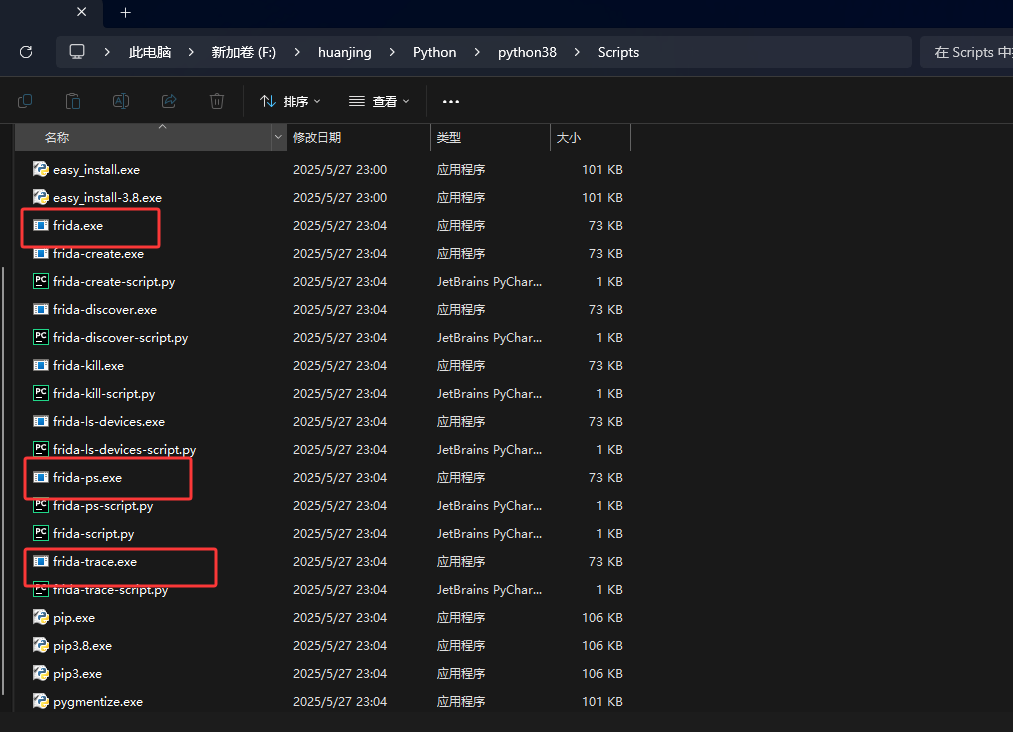The image size is (1013, 732).
Task: Go to python38 folder in breadcrumb
Action: (x=527, y=52)
